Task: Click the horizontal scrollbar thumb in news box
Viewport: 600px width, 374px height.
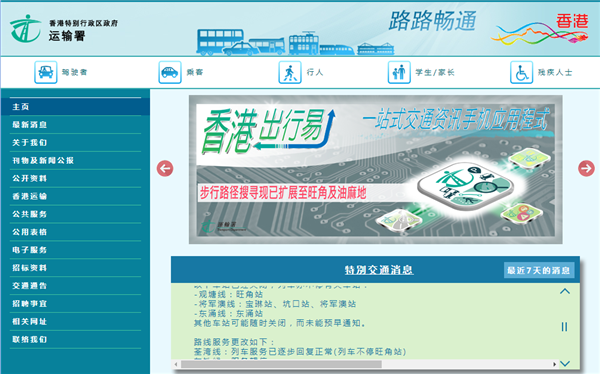Action: (x=281, y=364)
